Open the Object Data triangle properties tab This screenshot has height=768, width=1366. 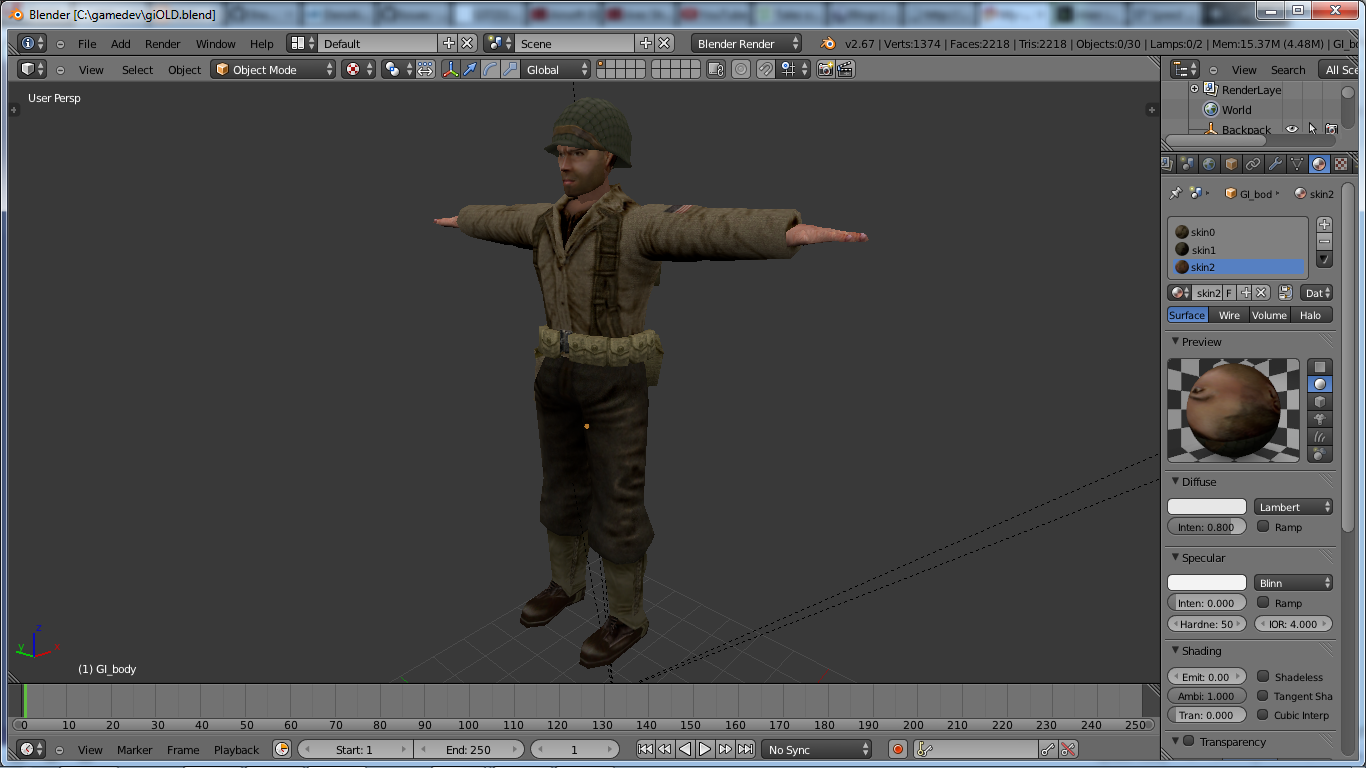1297,164
